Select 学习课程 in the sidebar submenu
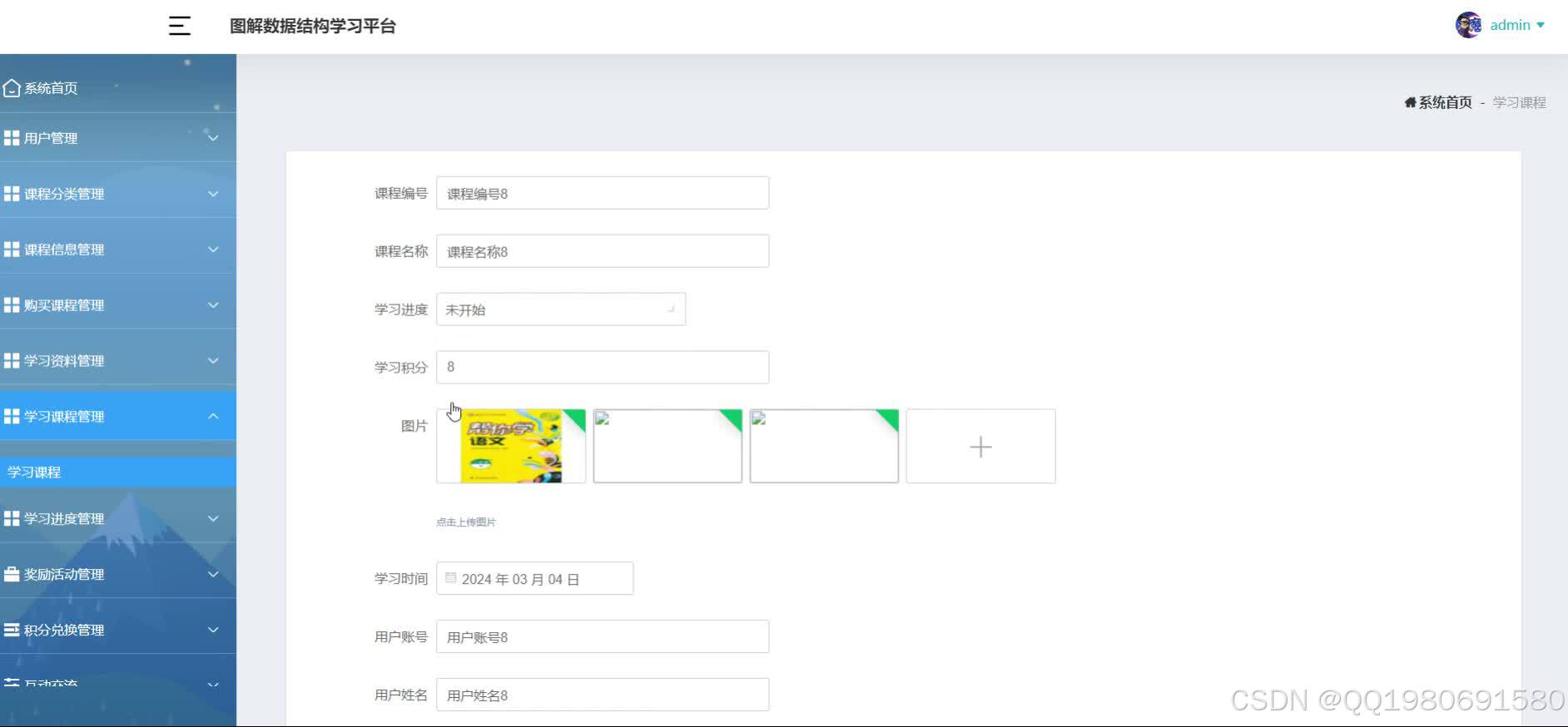 pyautogui.click(x=33, y=471)
